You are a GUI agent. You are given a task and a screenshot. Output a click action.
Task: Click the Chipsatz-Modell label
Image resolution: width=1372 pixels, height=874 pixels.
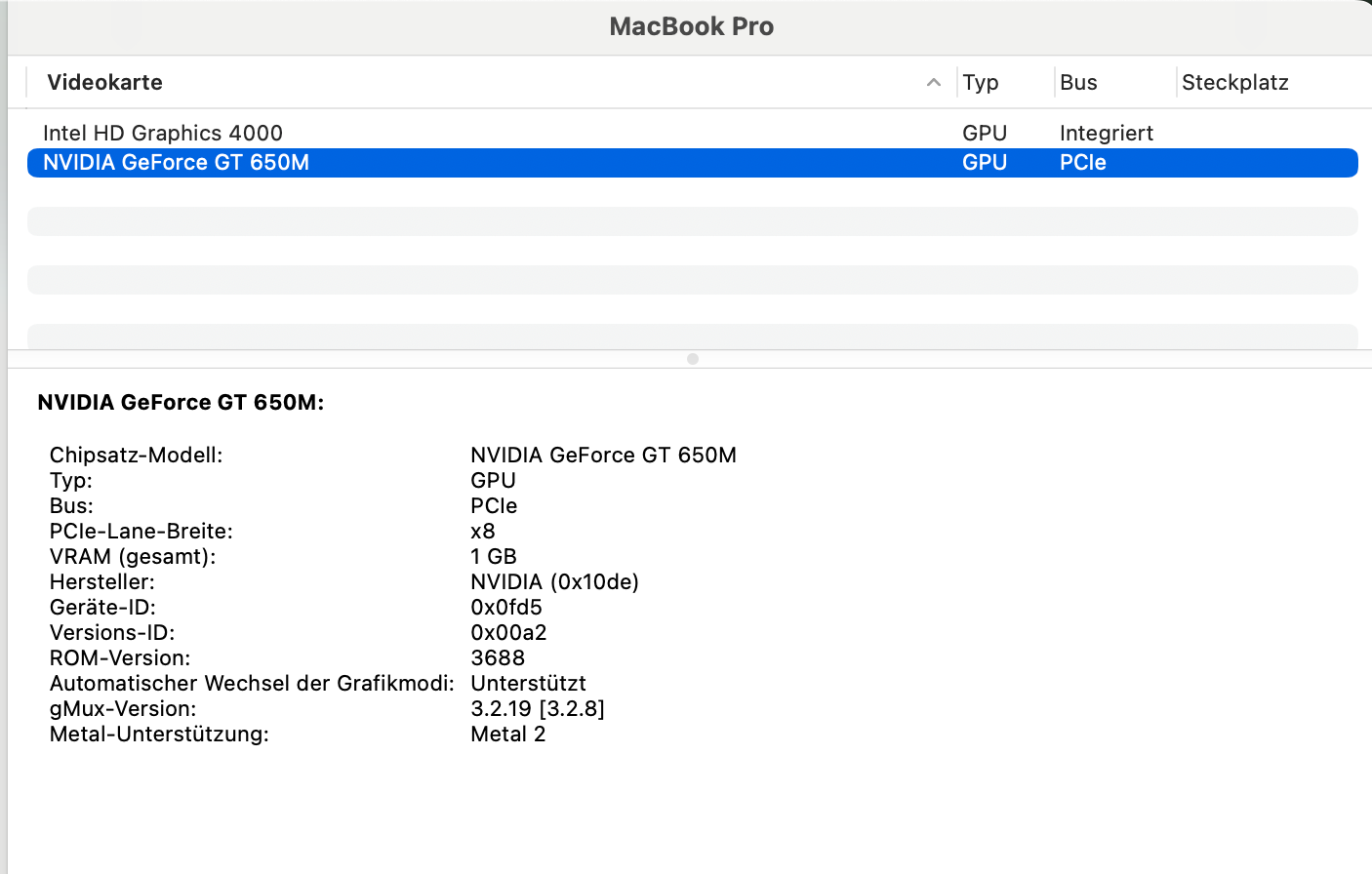click(137, 455)
